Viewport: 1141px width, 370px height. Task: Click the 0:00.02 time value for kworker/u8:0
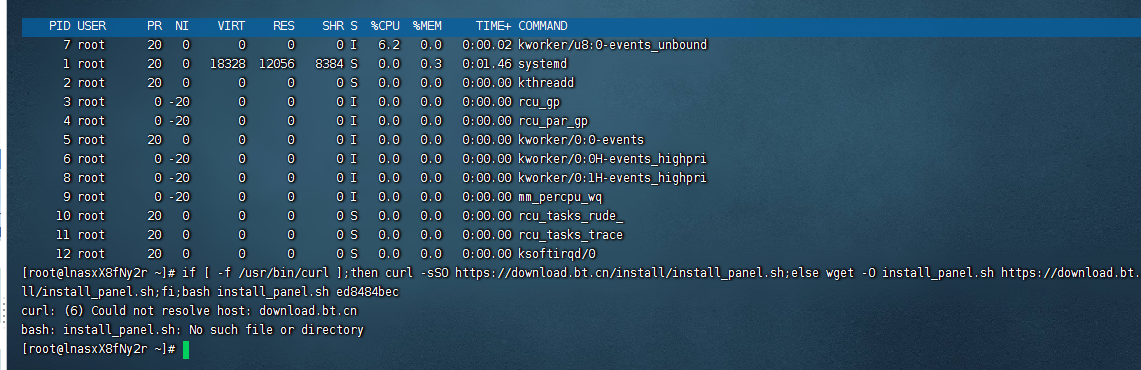tap(487, 45)
